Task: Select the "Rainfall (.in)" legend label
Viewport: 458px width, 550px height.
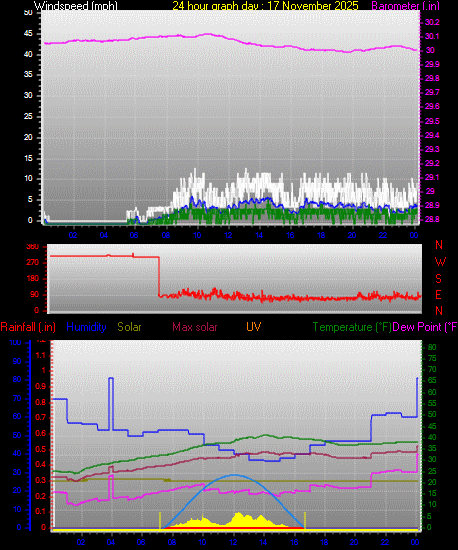Action: point(28,327)
